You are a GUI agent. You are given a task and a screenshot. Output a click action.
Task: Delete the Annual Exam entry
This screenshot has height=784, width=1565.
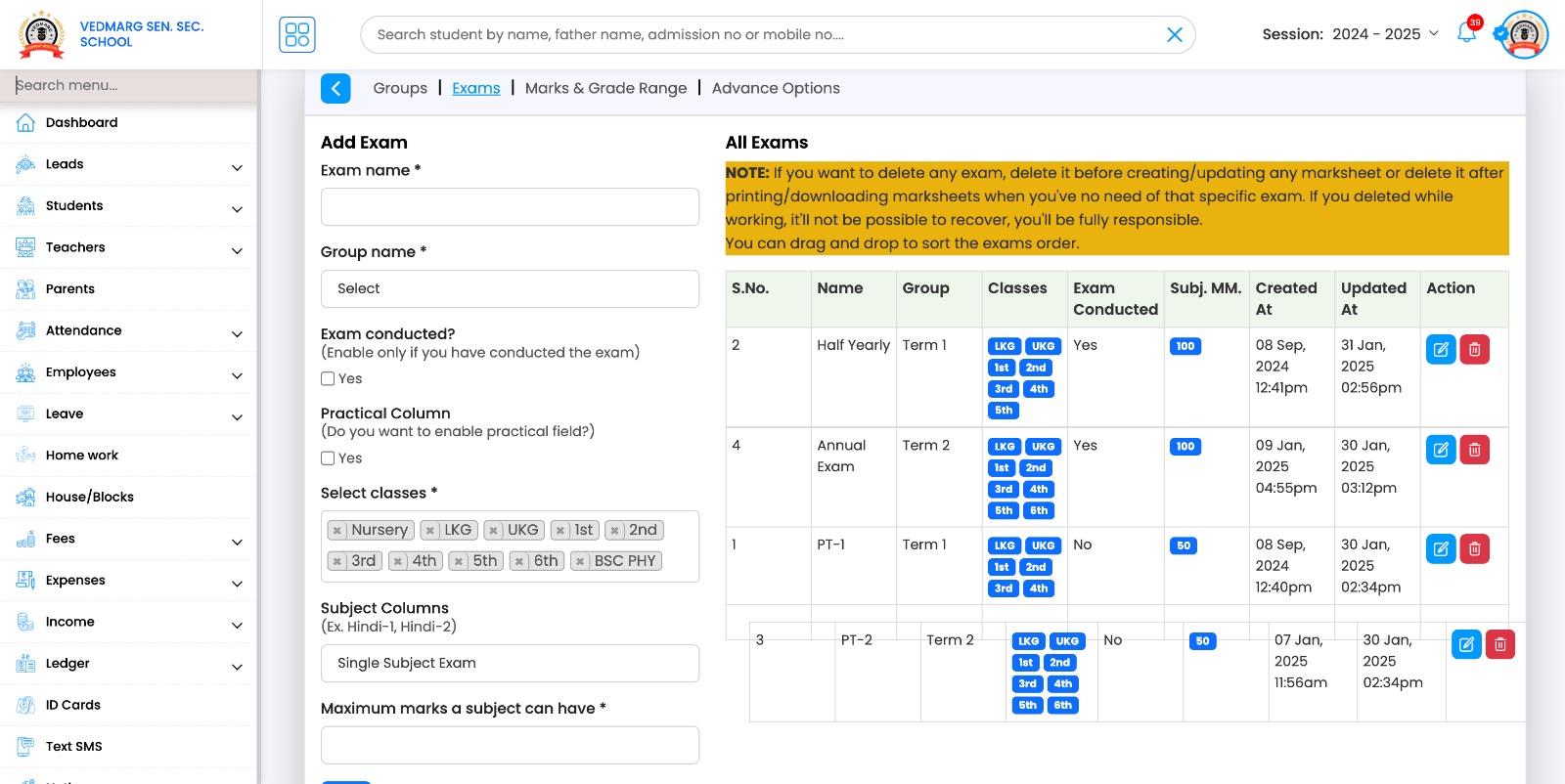tap(1475, 450)
